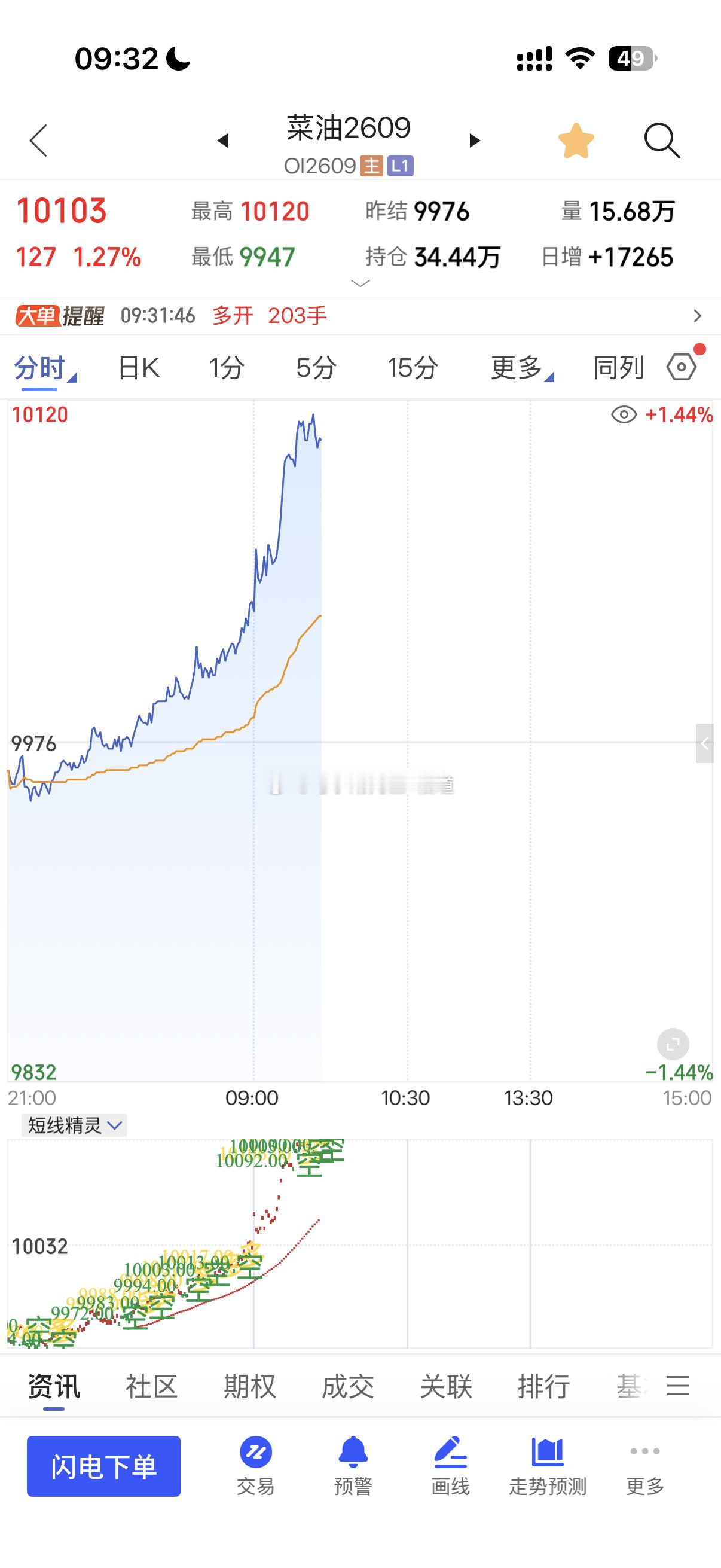
Task: Expand the quote details down chevron
Action: pos(360,283)
